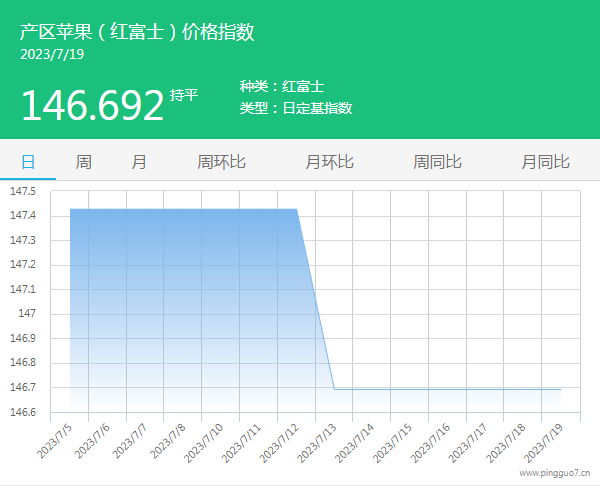Select the 周同比 tab

(437, 161)
